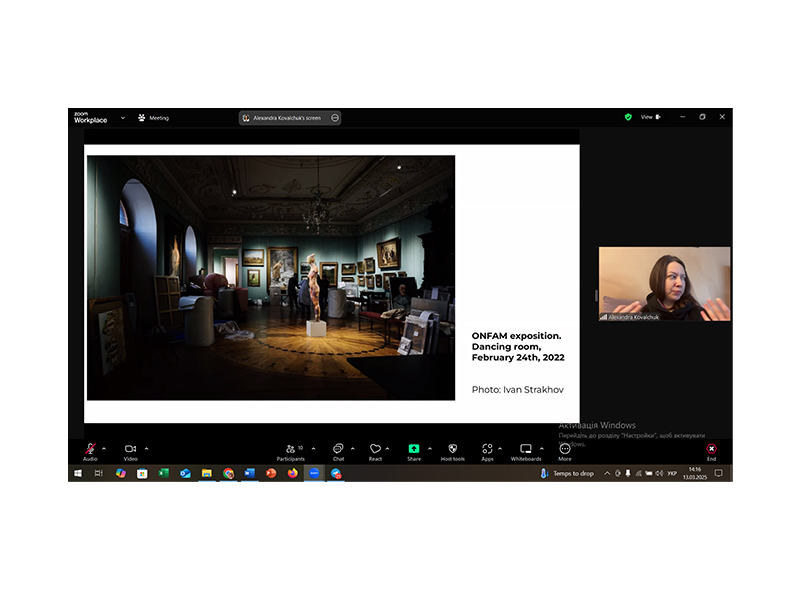Open the View layout menu
Viewport: 800px width, 600px height.
[650, 117]
